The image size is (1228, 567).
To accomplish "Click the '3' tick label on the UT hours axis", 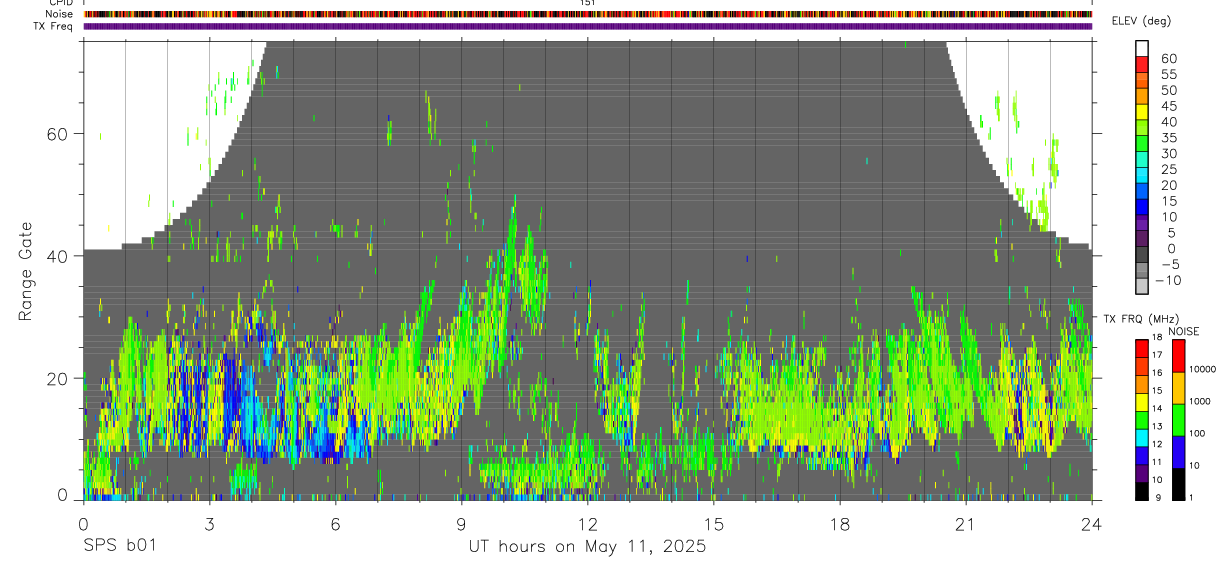I will 209,523.
